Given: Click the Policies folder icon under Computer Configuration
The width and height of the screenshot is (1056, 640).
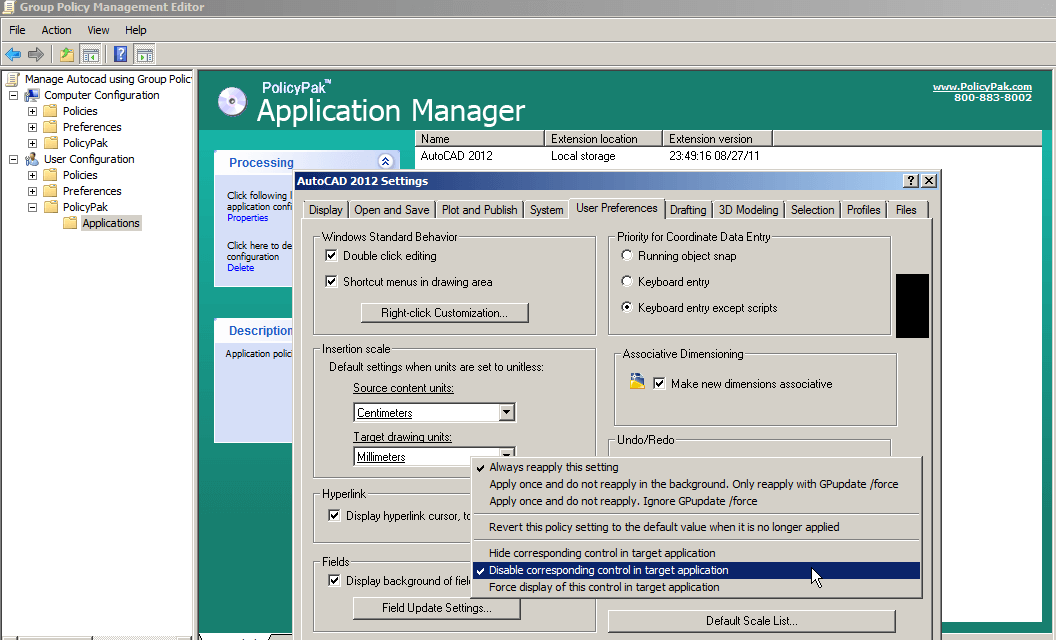Looking at the screenshot, I should (x=51, y=111).
